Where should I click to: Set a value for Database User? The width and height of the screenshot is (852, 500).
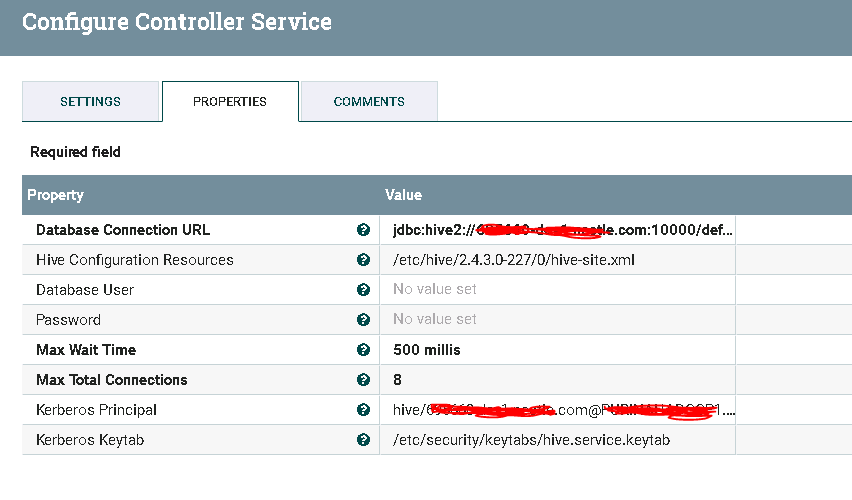435,290
